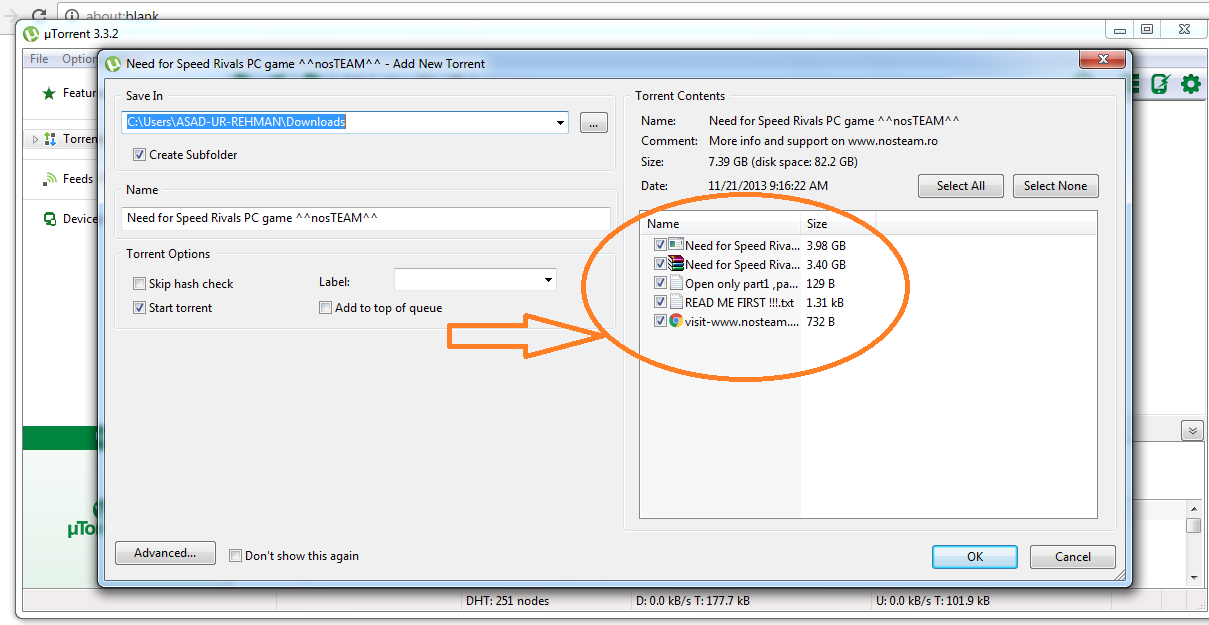Click the dialog title bar uTorrent logo icon

pos(113,64)
